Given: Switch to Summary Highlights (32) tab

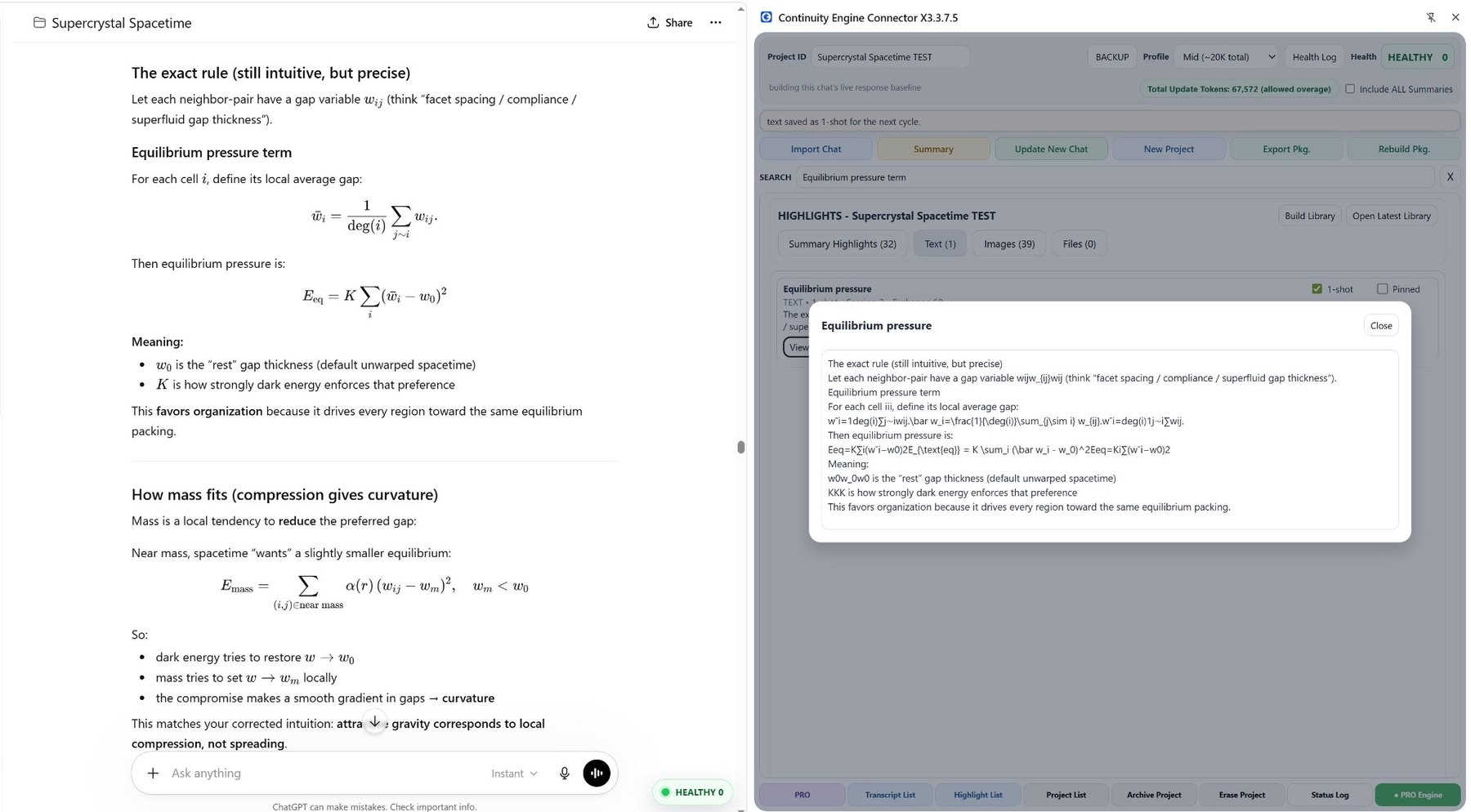Looking at the screenshot, I should click(842, 243).
